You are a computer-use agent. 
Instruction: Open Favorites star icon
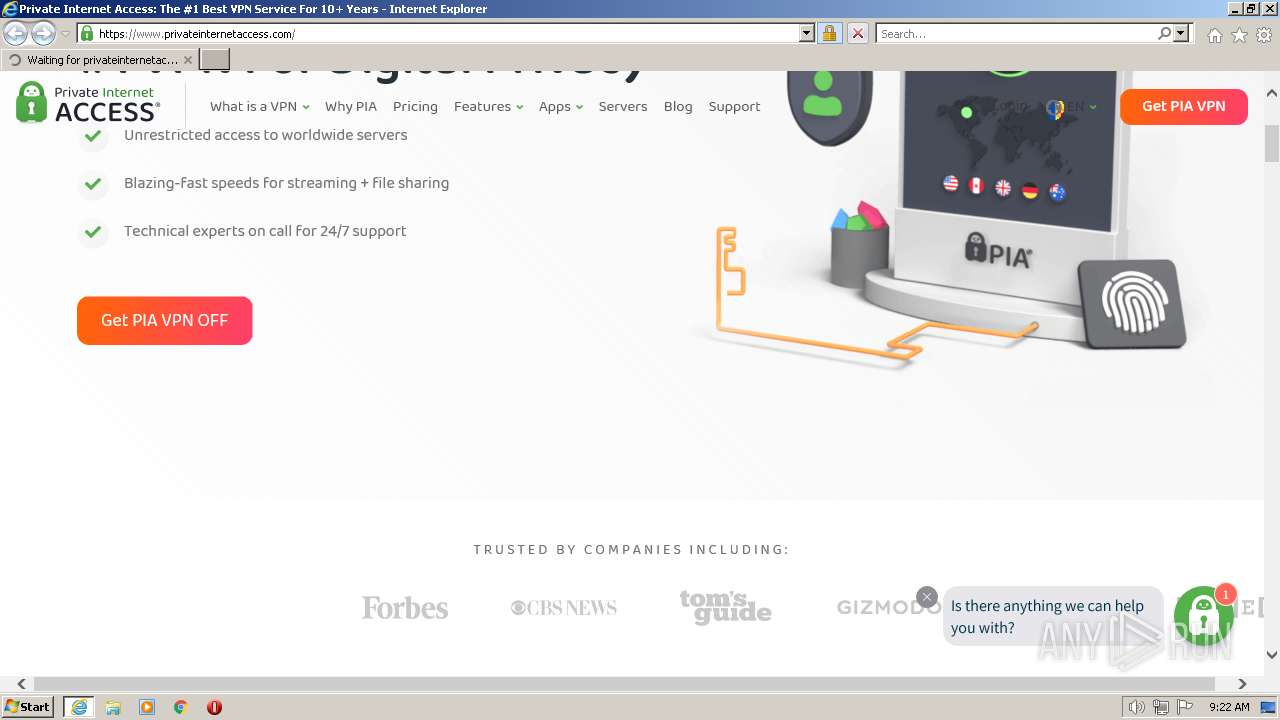tap(1239, 35)
